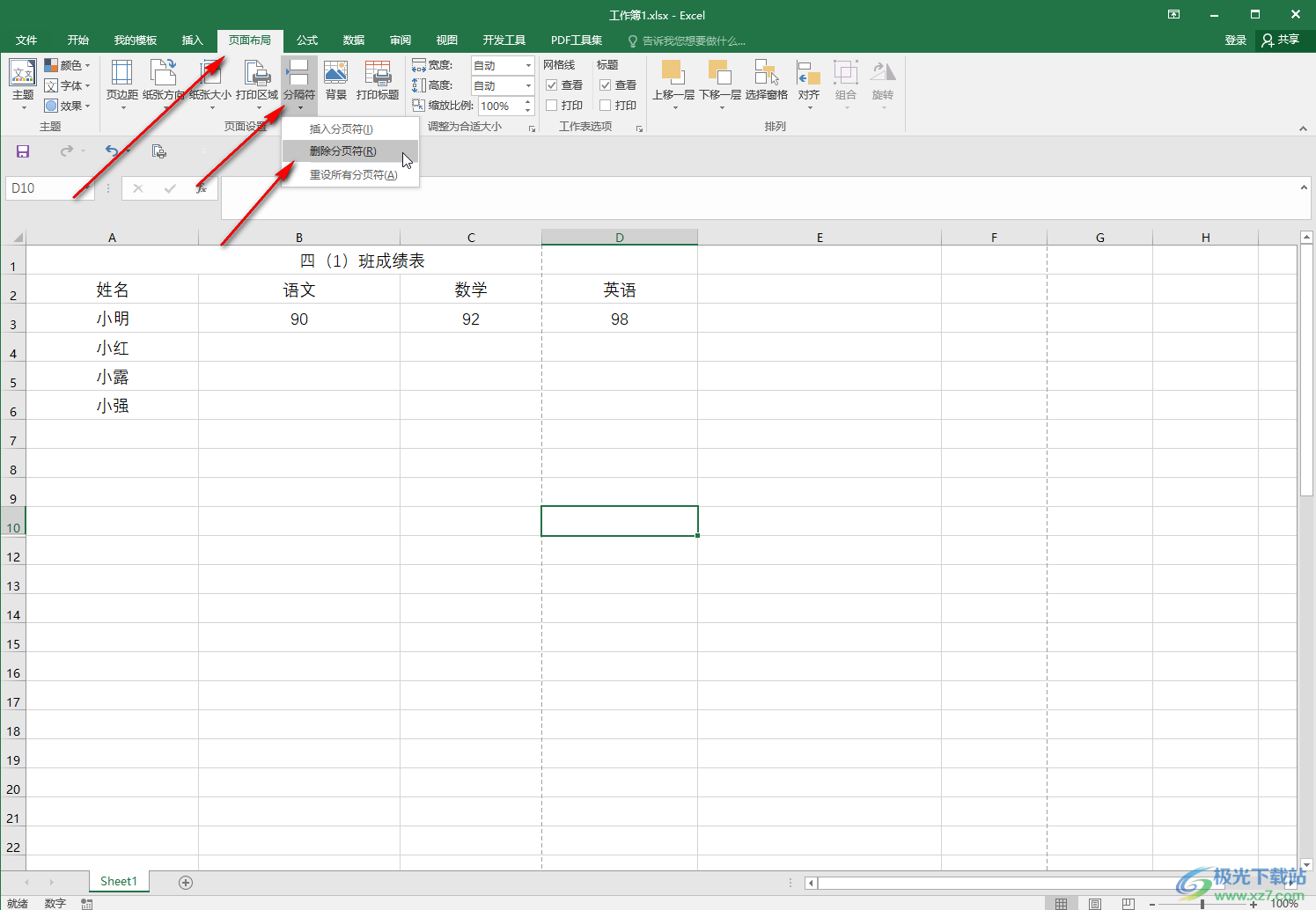Switch to the Data (数据) tab
1316x910 pixels.
pos(354,40)
